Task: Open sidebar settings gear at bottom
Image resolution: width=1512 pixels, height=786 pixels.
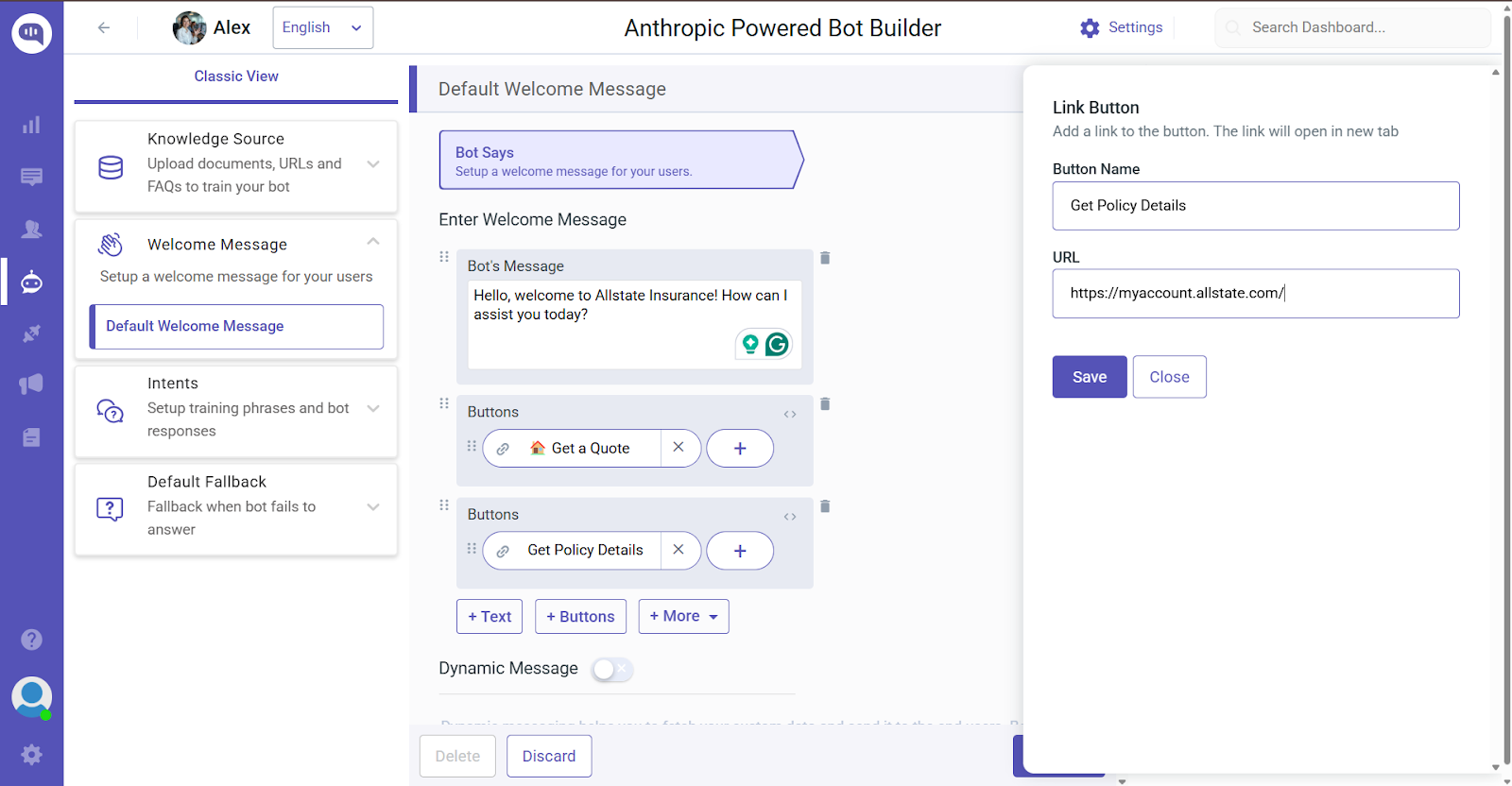Action: (31, 755)
